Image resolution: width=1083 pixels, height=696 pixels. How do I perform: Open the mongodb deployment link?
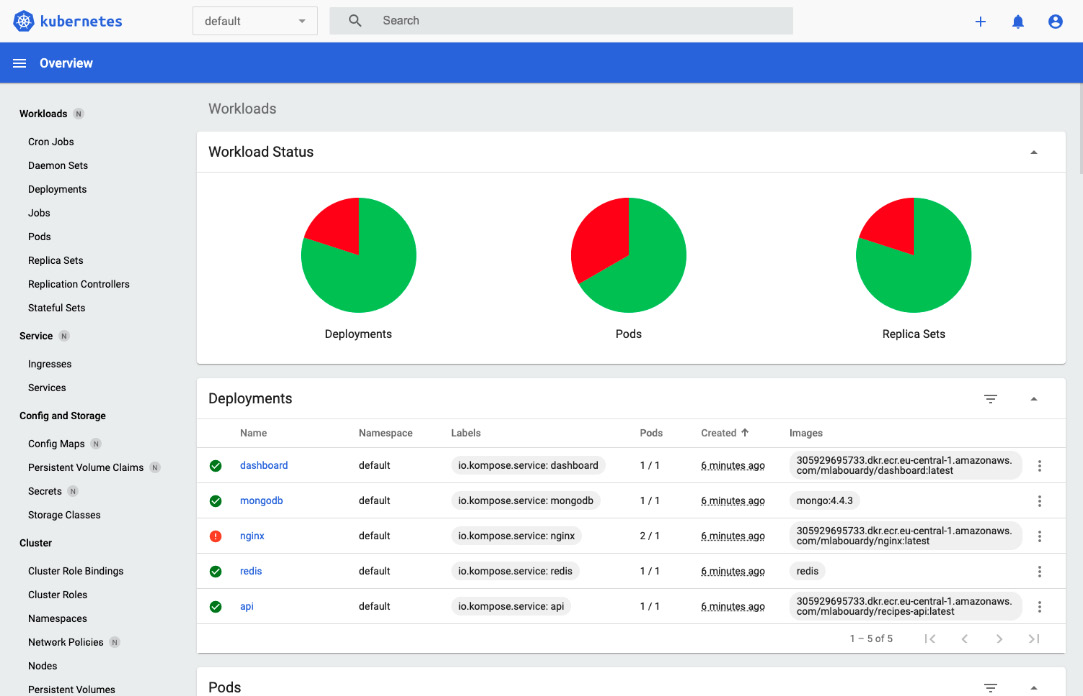(x=261, y=501)
